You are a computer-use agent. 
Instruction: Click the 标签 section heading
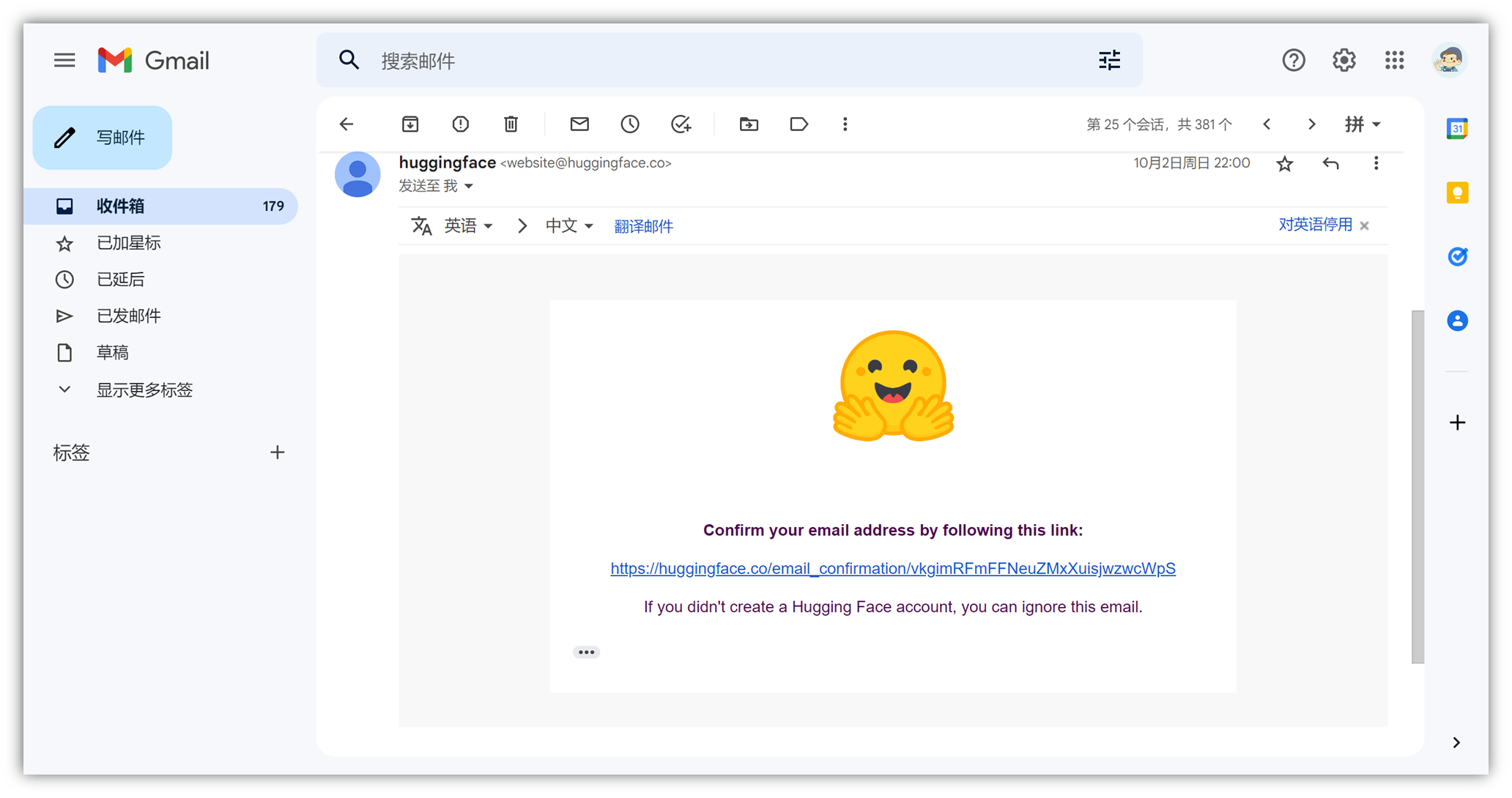(71, 452)
